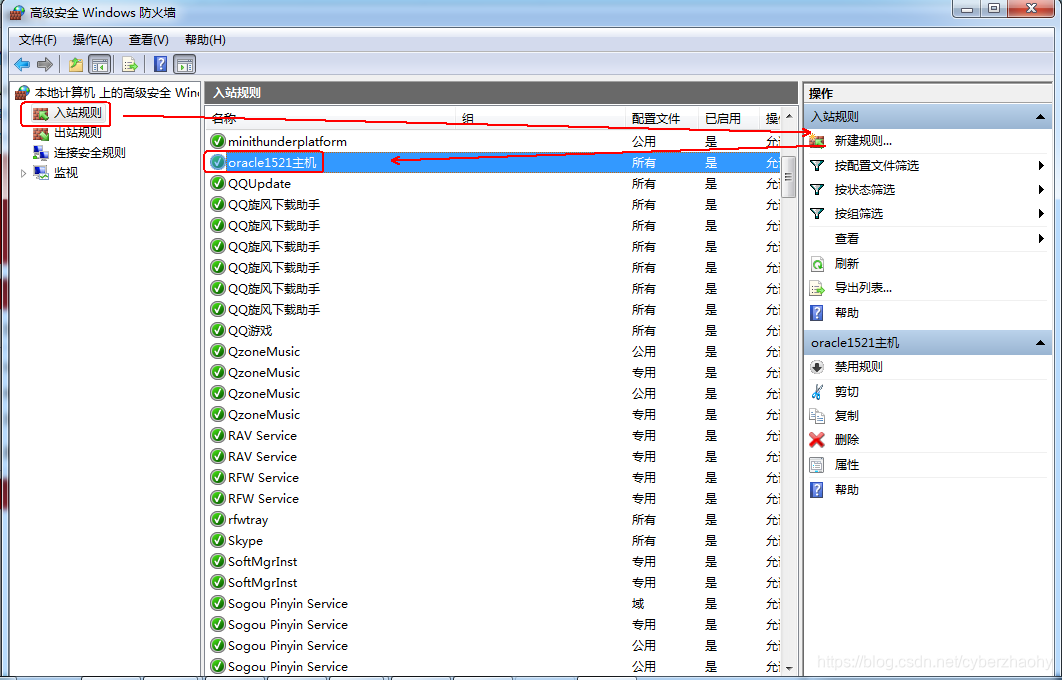Click 复制 in the actions pane
The width and height of the screenshot is (1062, 680).
(x=847, y=416)
